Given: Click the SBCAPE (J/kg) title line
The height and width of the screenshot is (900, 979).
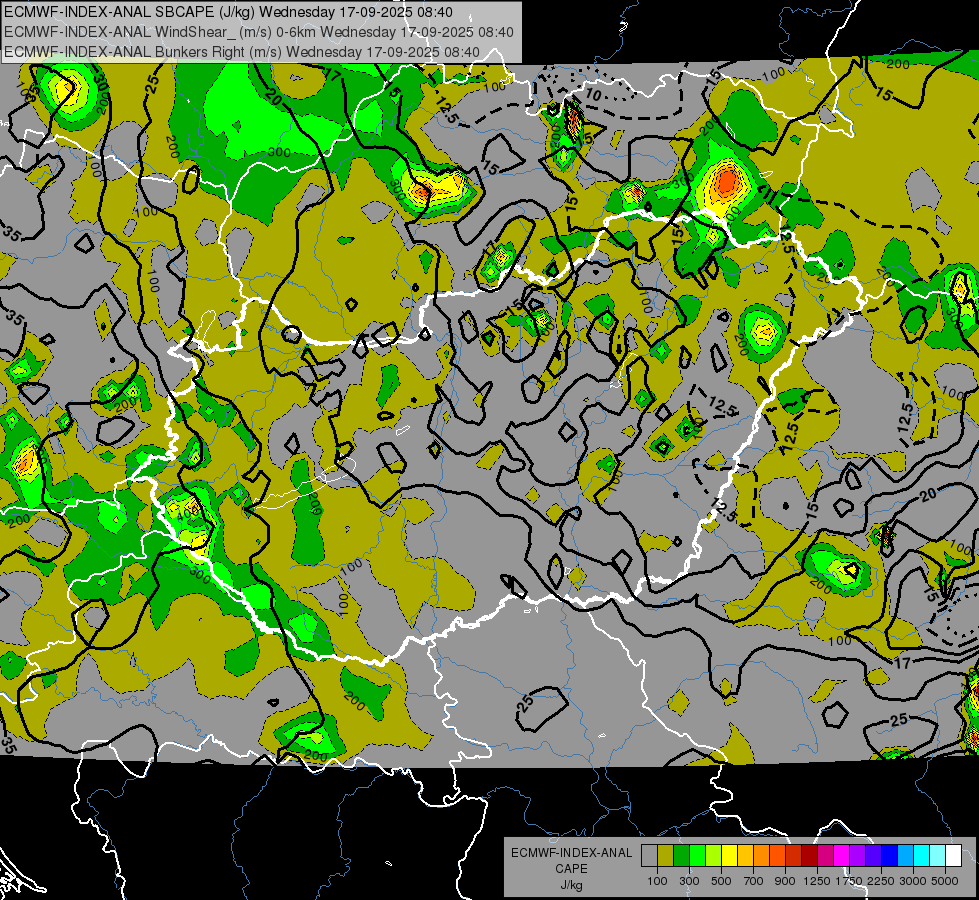Looking at the screenshot, I should point(228,12).
